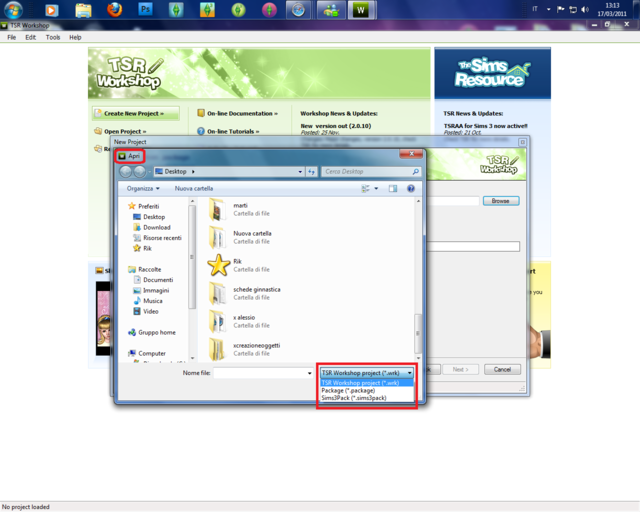Select x alessio folder icon
The width and height of the screenshot is (640, 512).
217,321
